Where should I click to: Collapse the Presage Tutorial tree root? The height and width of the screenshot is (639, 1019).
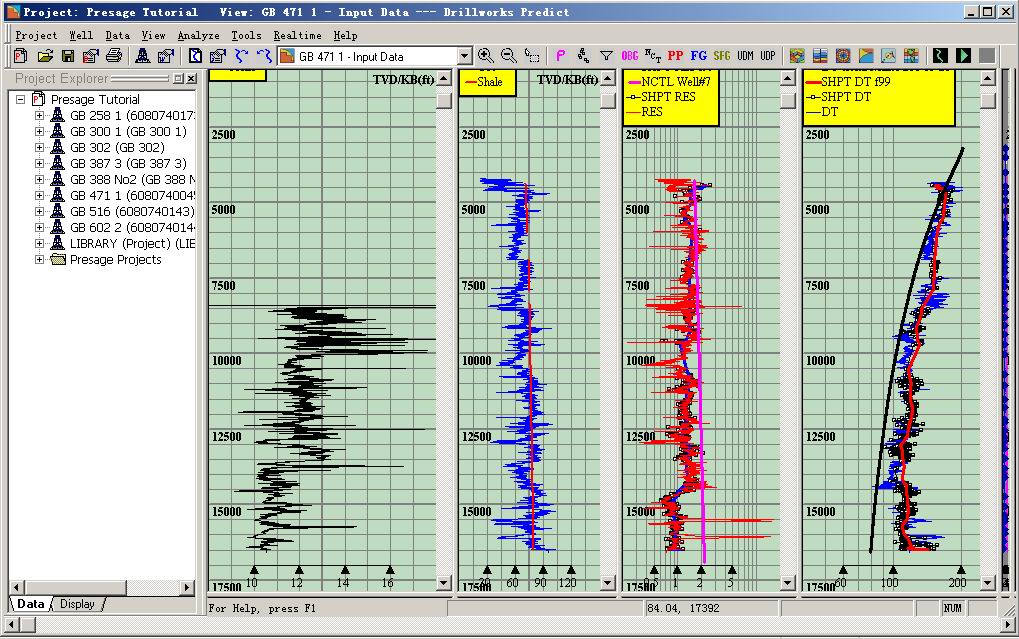[x=21, y=99]
